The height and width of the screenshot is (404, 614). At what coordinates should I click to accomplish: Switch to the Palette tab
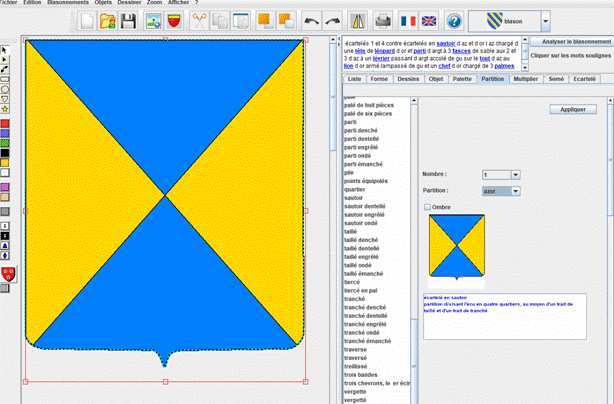461,78
